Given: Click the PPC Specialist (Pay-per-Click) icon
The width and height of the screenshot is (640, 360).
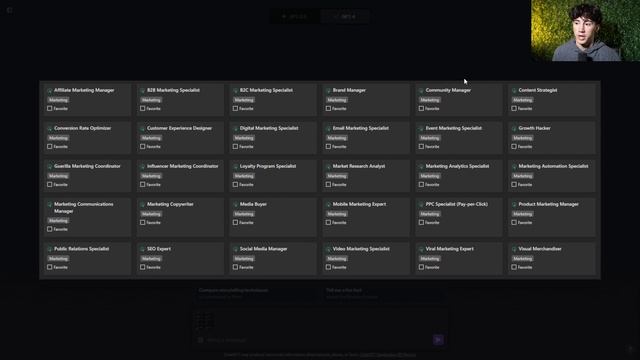Looking at the screenshot, I should tap(421, 204).
